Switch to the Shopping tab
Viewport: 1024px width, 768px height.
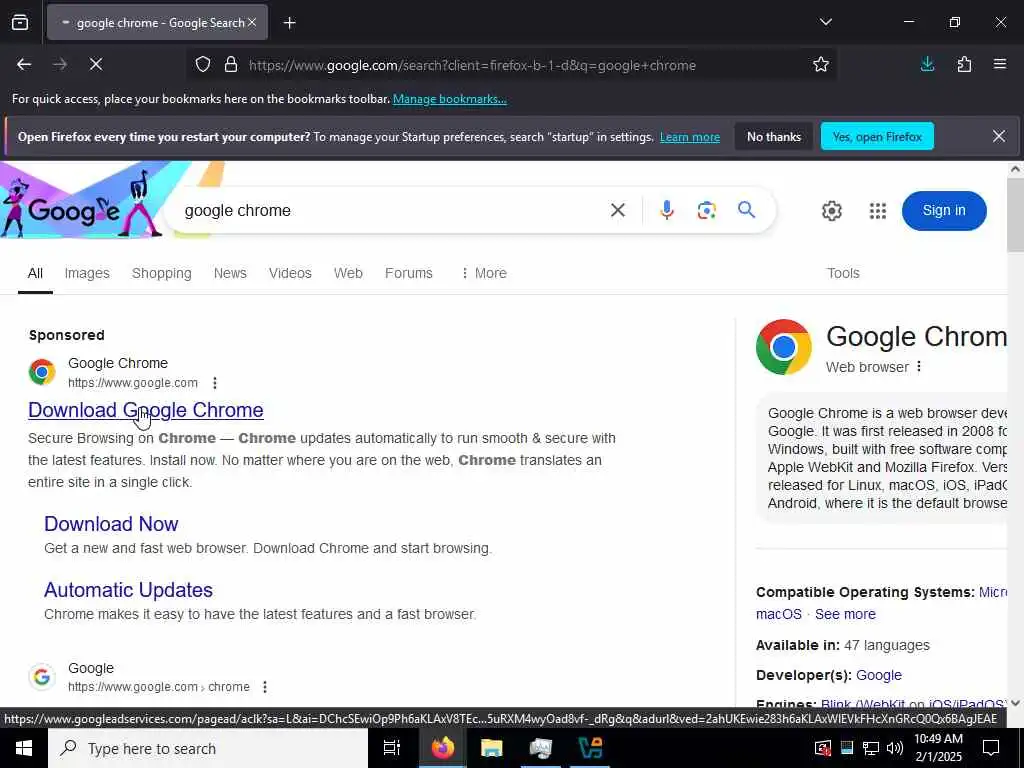(161, 274)
